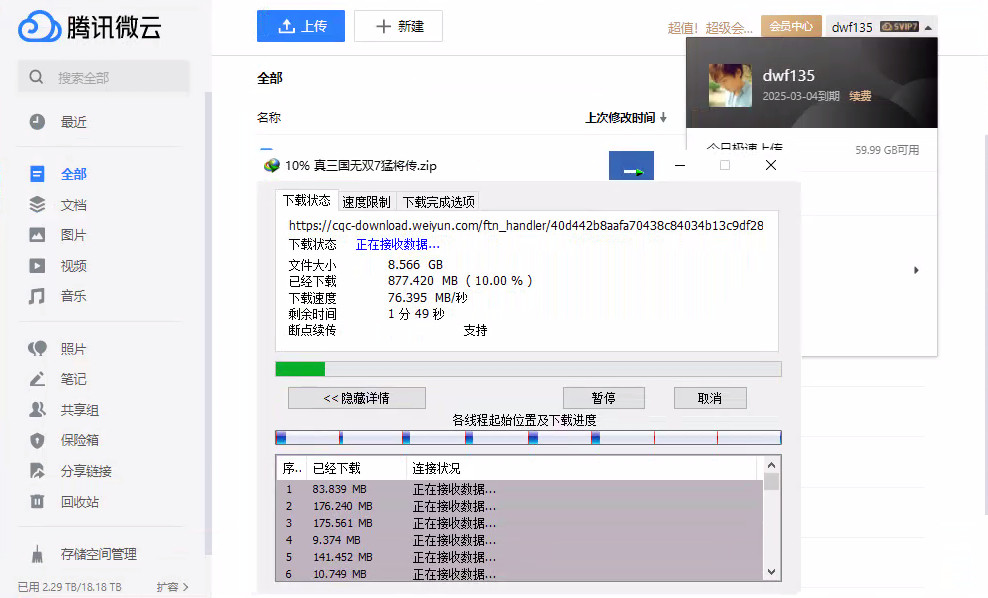Open the 照片 photos icon
This screenshot has height=598, width=988.
37,348
